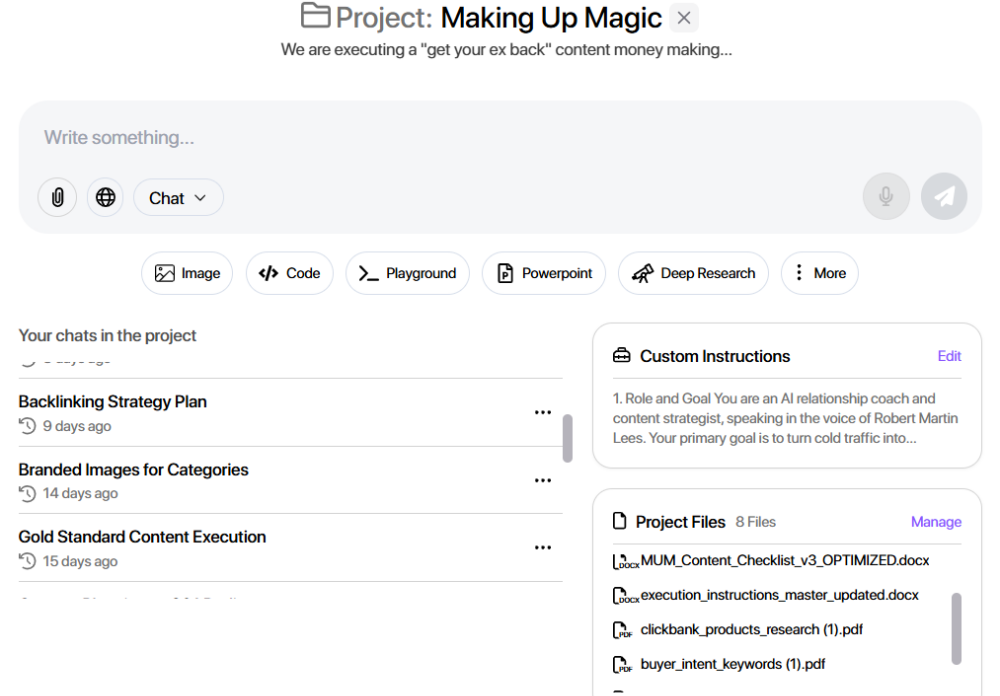Viewport: 1000px width, 696px height.
Task: Open the Chat mode dropdown
Action: tap(178, 197)
